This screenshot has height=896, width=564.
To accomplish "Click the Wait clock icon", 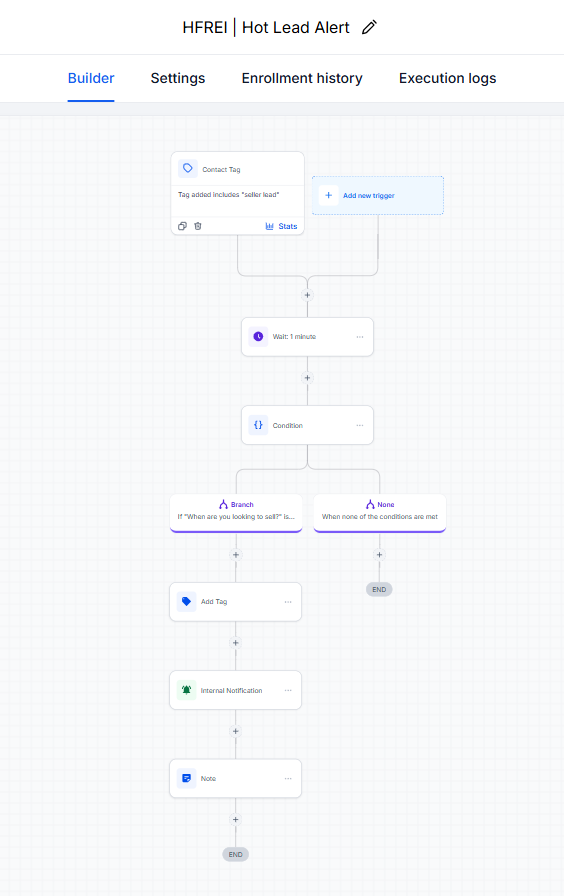I will (x=258, y=337).
